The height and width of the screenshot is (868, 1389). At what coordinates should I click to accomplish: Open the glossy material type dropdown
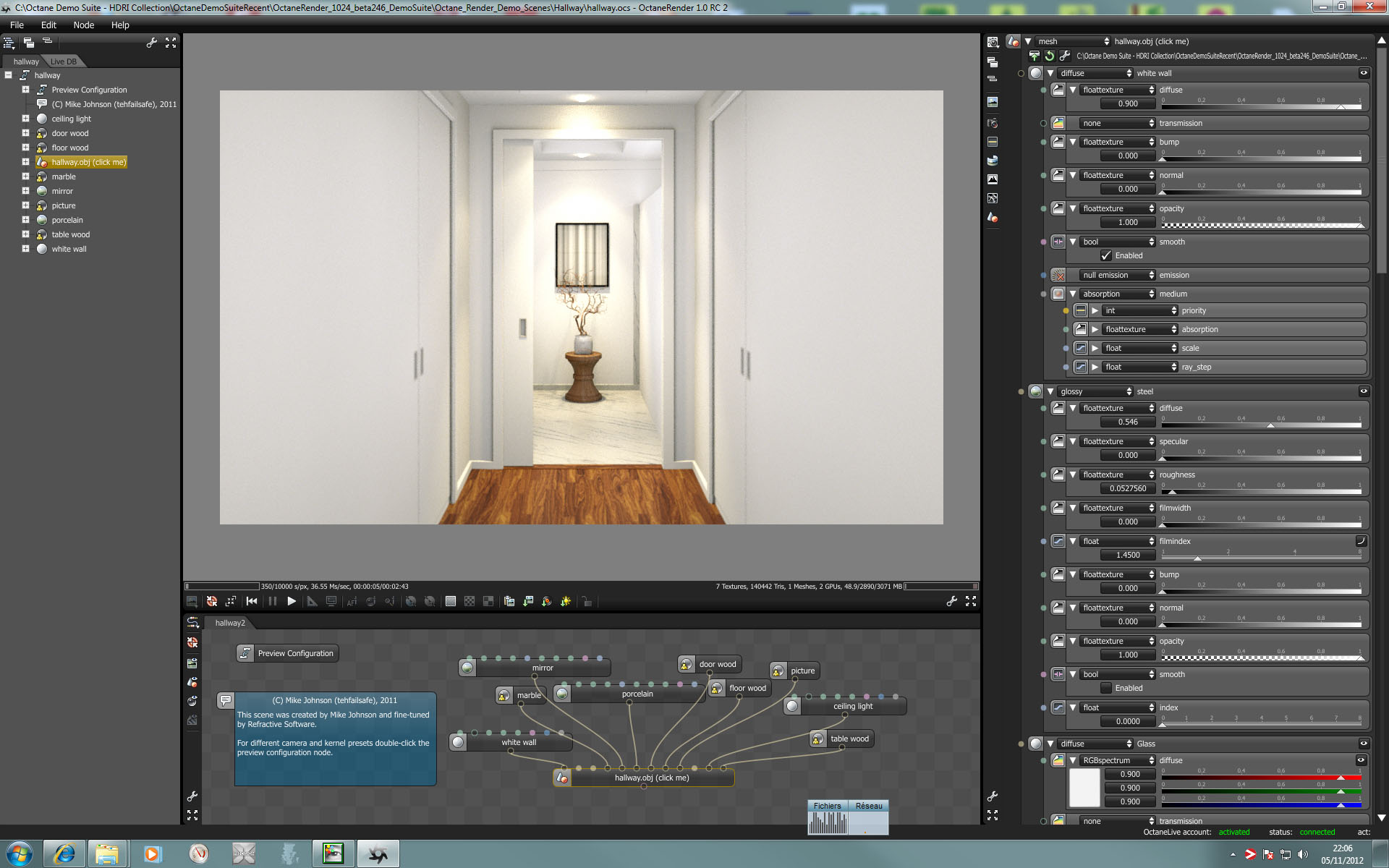[1095, 391]
